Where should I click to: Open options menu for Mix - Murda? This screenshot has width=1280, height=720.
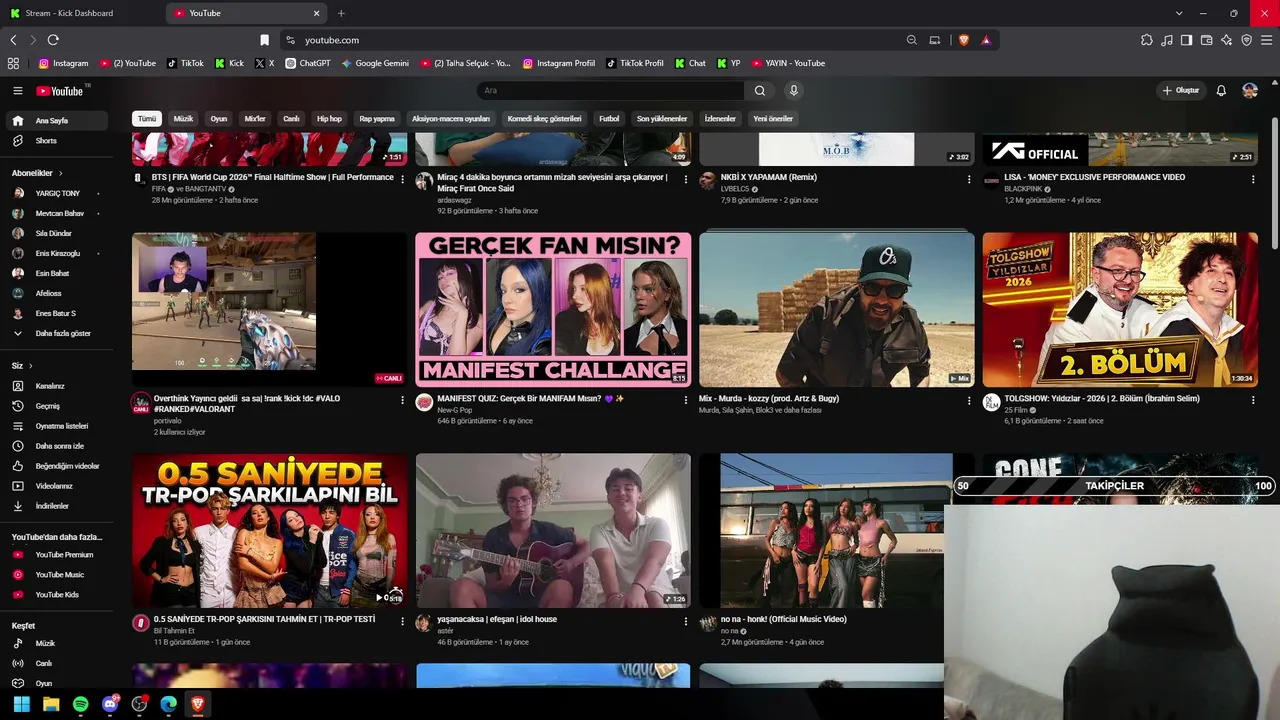[968, 400]
